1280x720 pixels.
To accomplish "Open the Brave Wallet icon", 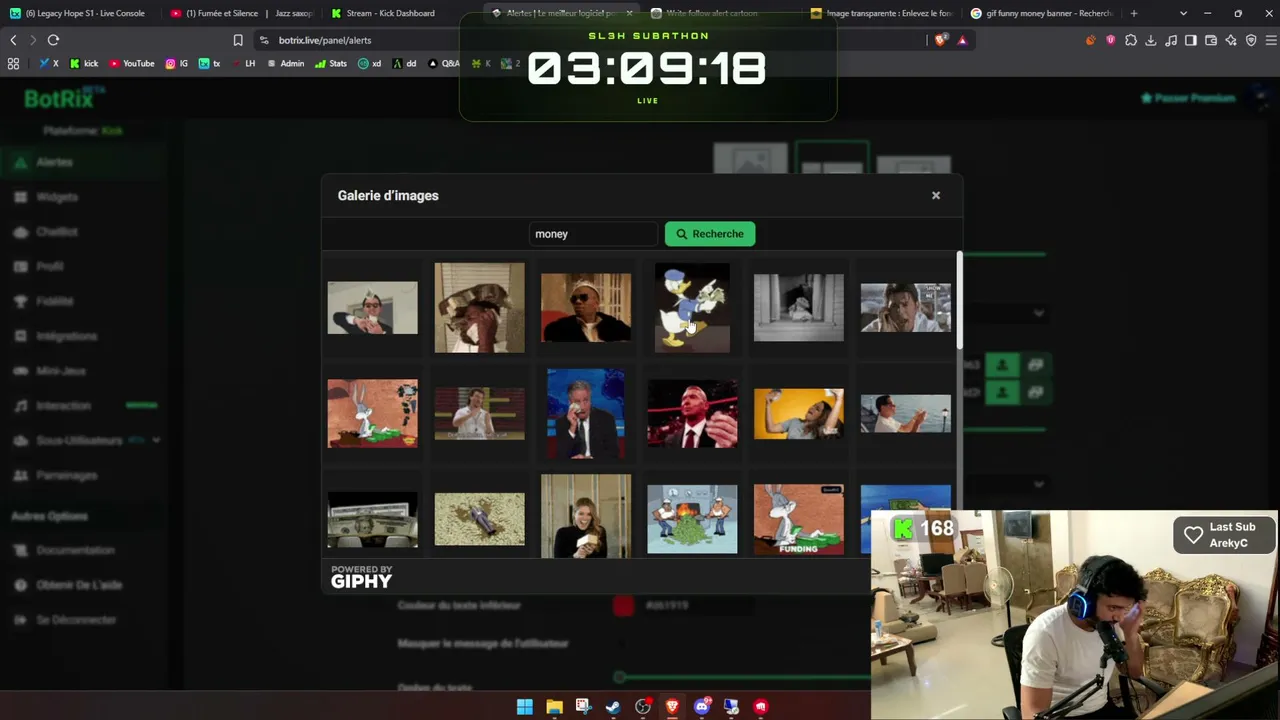I will click(1211, 40).
